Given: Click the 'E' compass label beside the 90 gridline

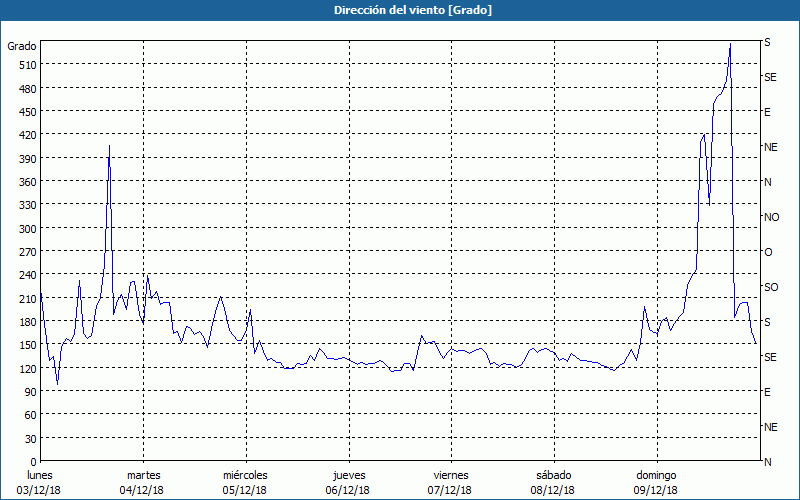Looking at the screenshot, I should click(767, 392).
